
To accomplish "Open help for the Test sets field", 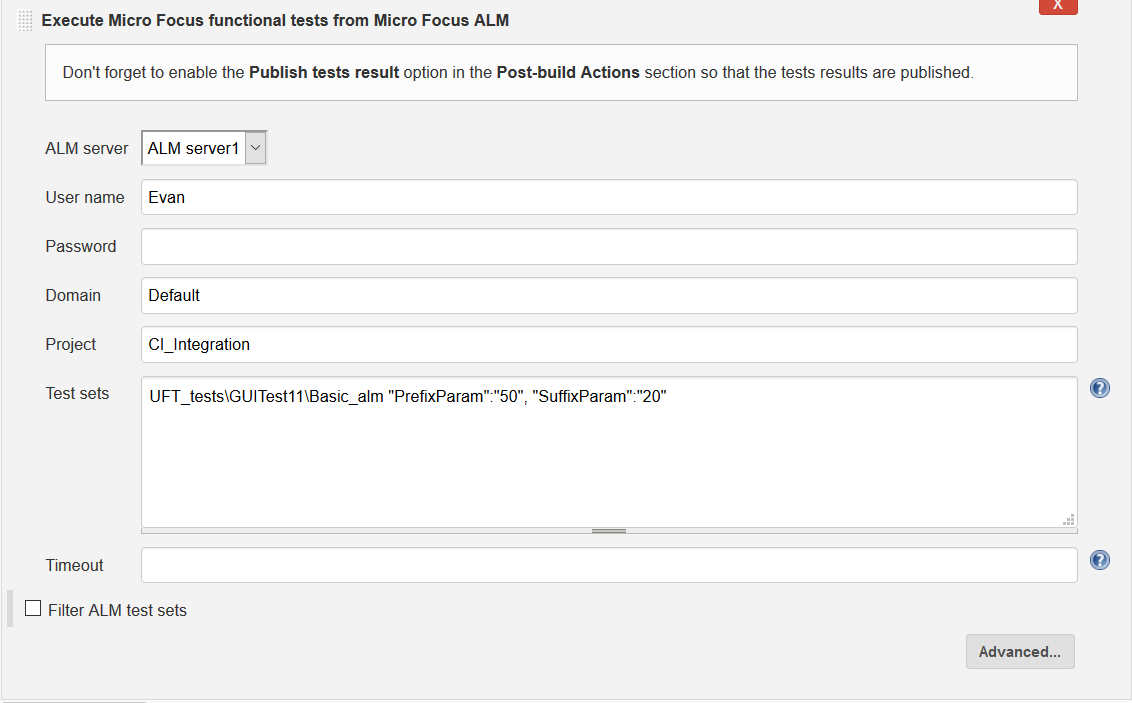I will click(x=1100, y=388).
